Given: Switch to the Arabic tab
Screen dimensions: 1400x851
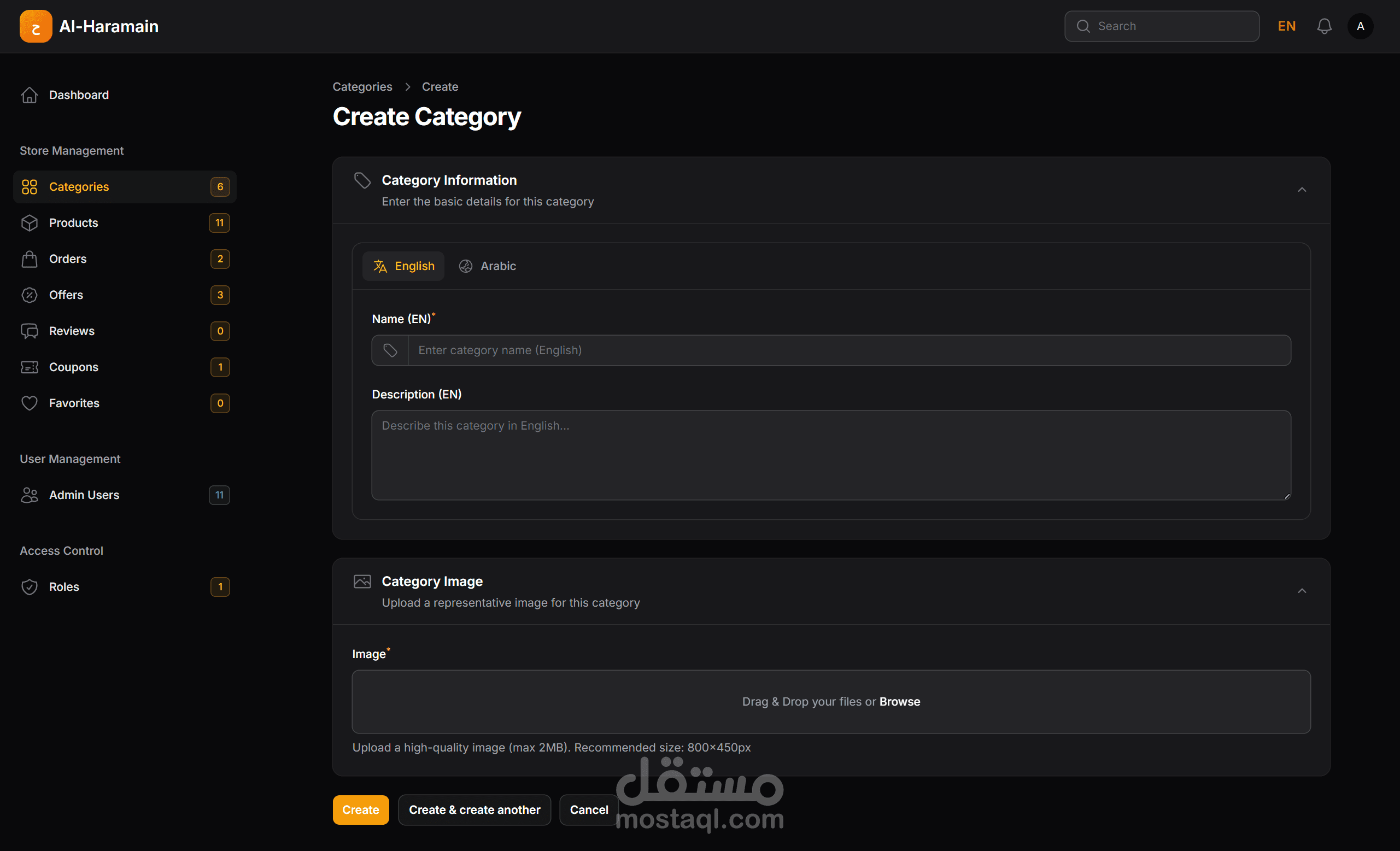Looking at the screenshot, I should tap(488, 266).
